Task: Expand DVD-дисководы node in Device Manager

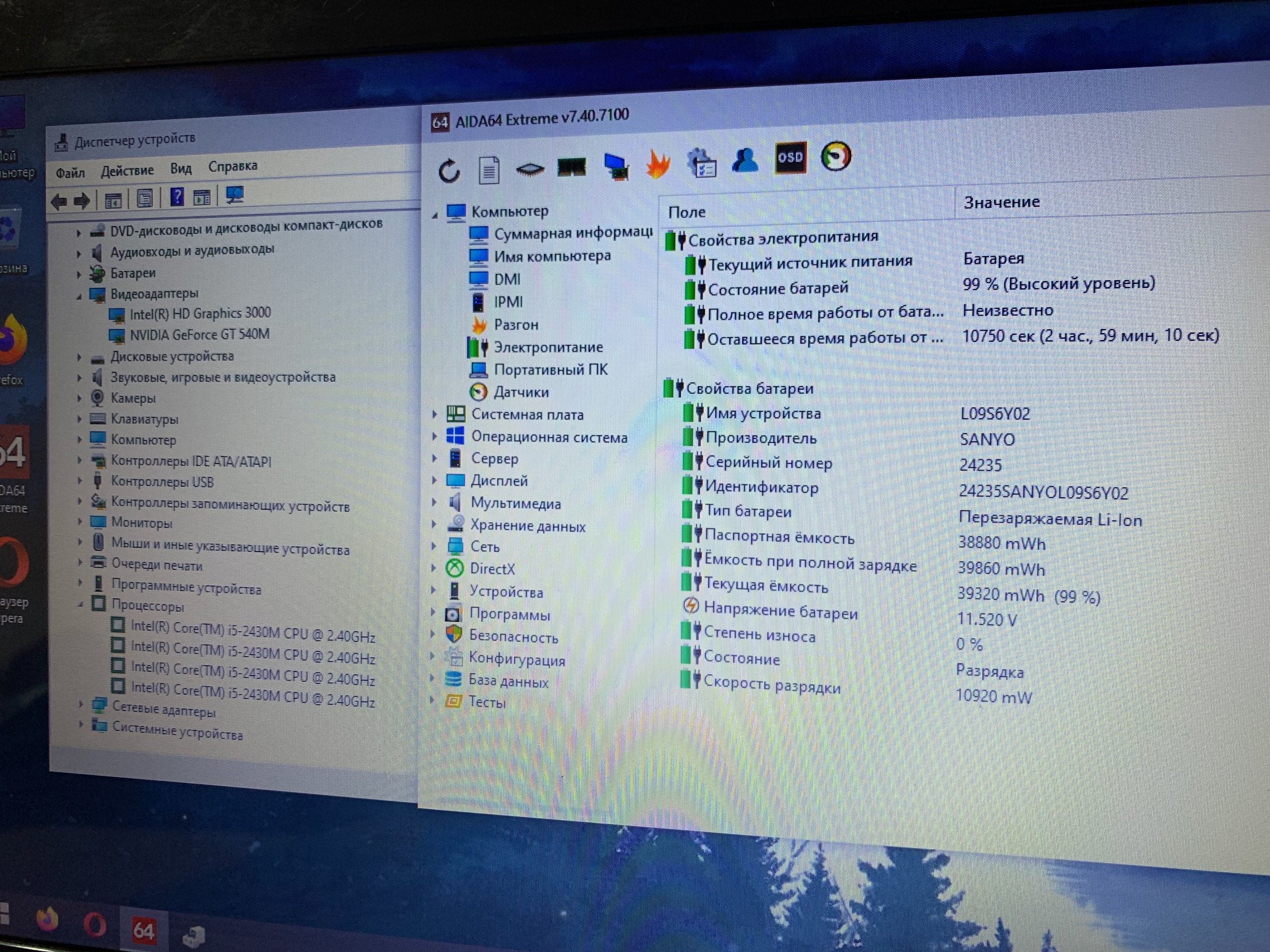Action: point(79,233)
